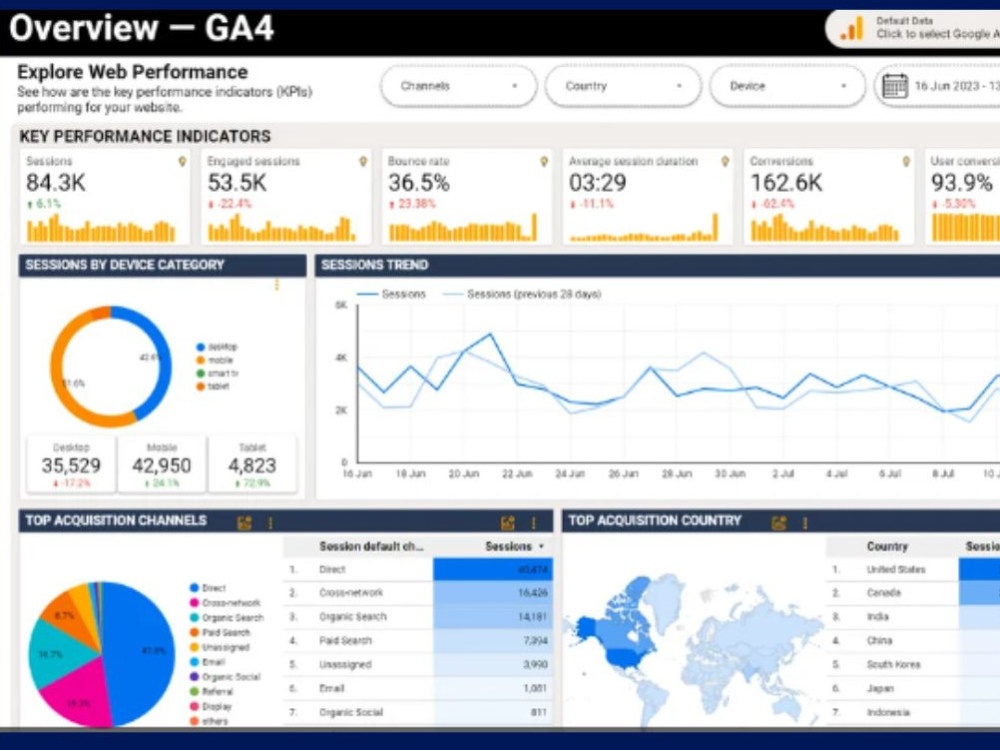Click the Default Data selector button
The width and height of the screenshot is (1000, 750).
click(913, 28)
